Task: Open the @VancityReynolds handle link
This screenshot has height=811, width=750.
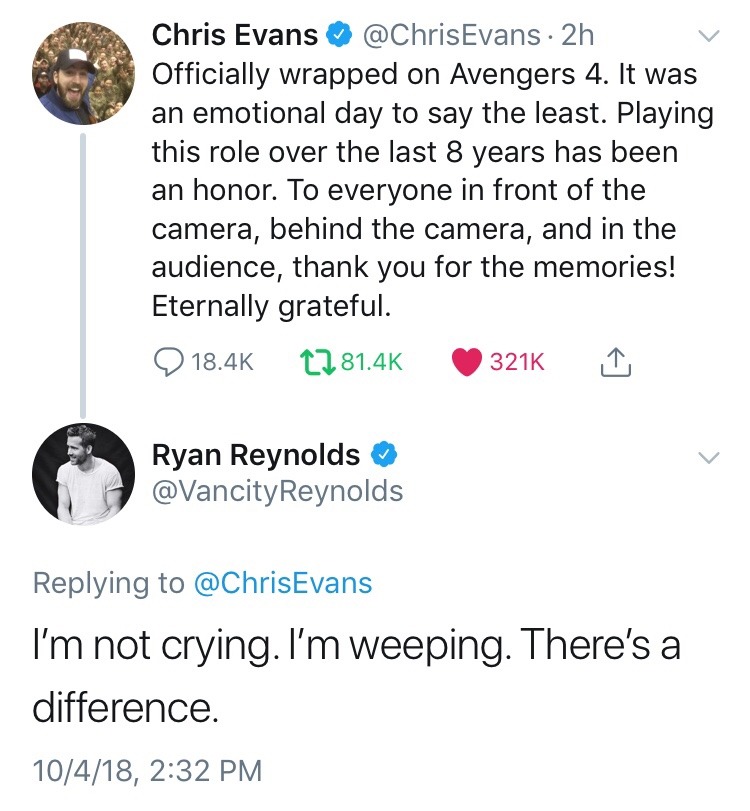Action: point(277,491)
